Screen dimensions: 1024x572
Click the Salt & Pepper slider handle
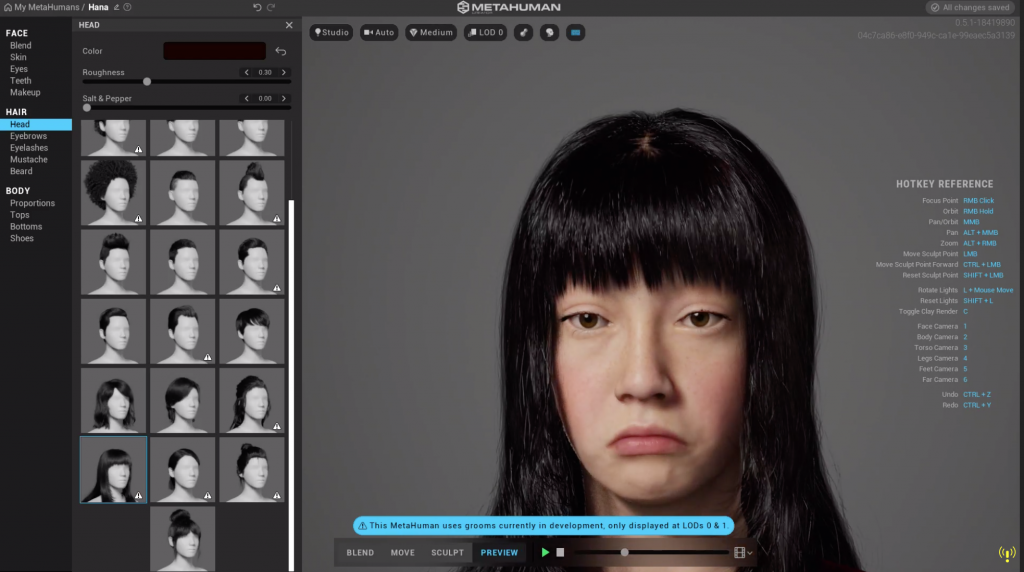(x=87, y=108)
